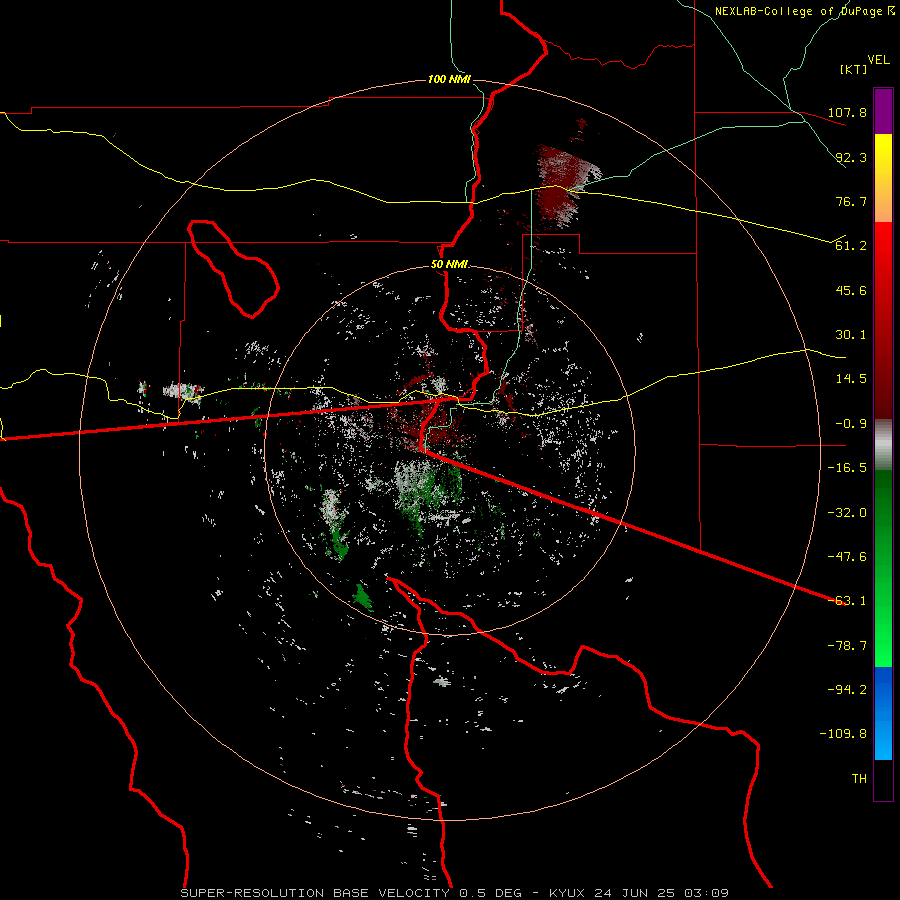Click the purple segment of the color bar

(x=883, y=111)
